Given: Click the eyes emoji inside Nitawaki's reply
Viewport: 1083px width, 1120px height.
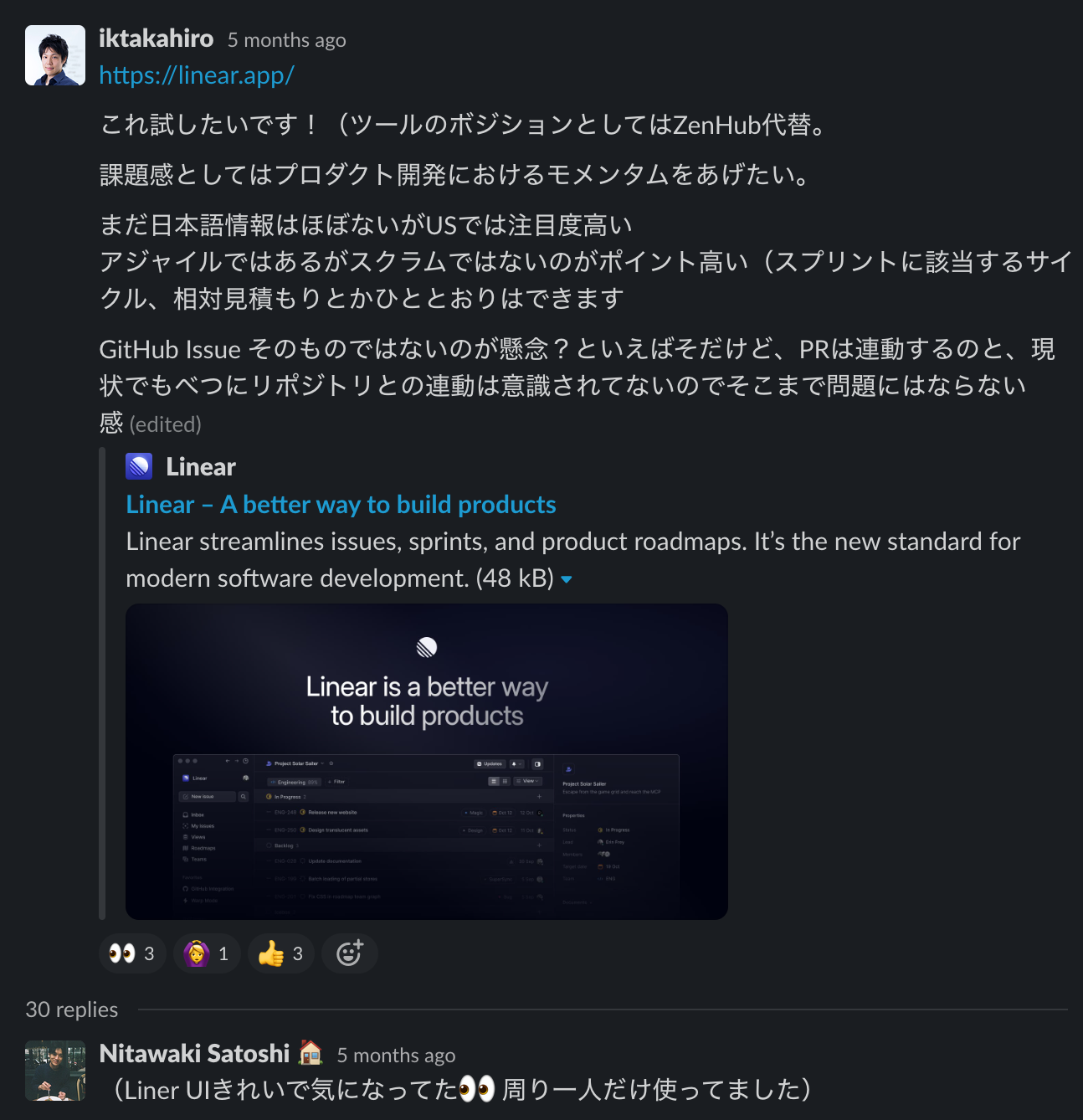Looking at the screenshot, I should point(478,1089).
